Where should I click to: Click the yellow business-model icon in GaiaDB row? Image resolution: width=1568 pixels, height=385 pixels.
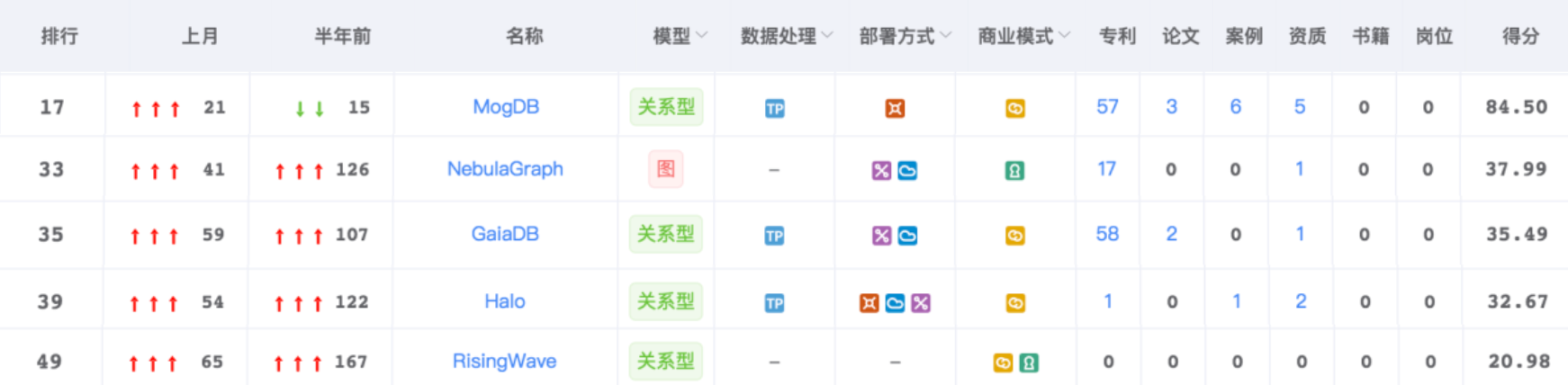(x=1014, y=236)
